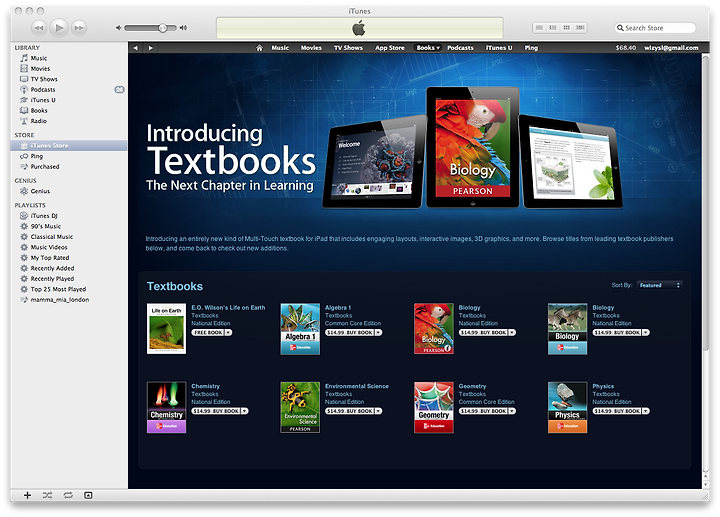The height and width of the screenshot is (517, 720).
Task: Open TV Shows tab in store bar
Action: point(348,48)
